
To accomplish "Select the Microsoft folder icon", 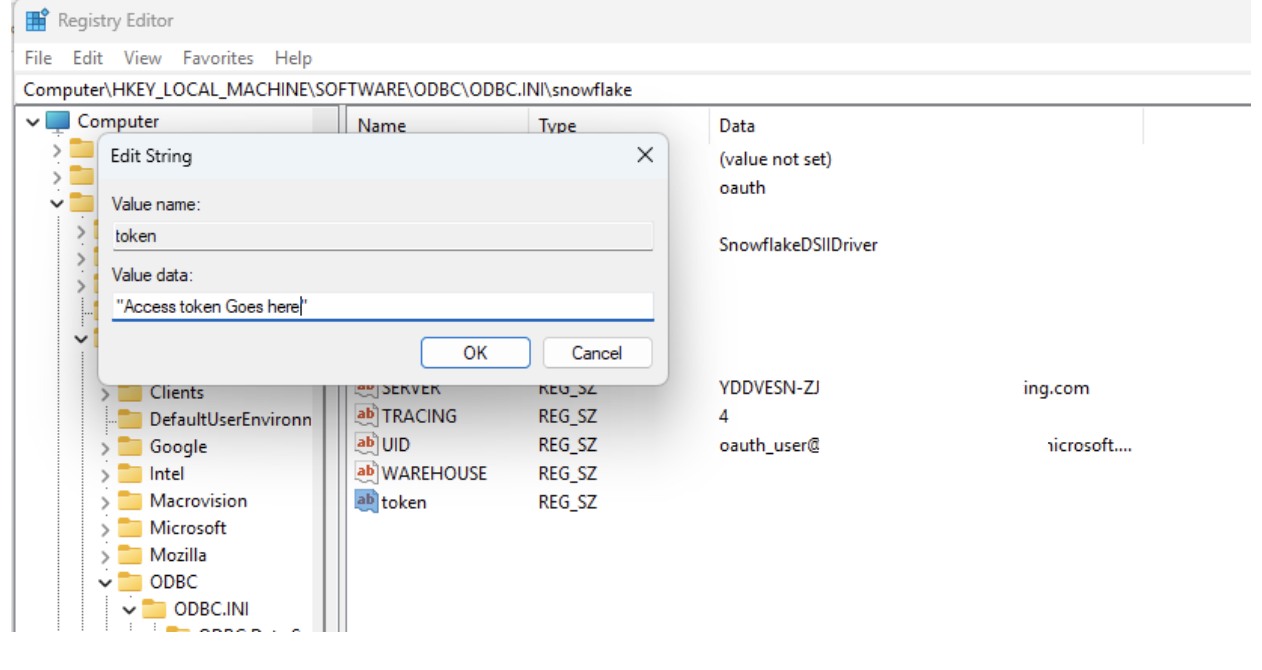I will (130, 527).
